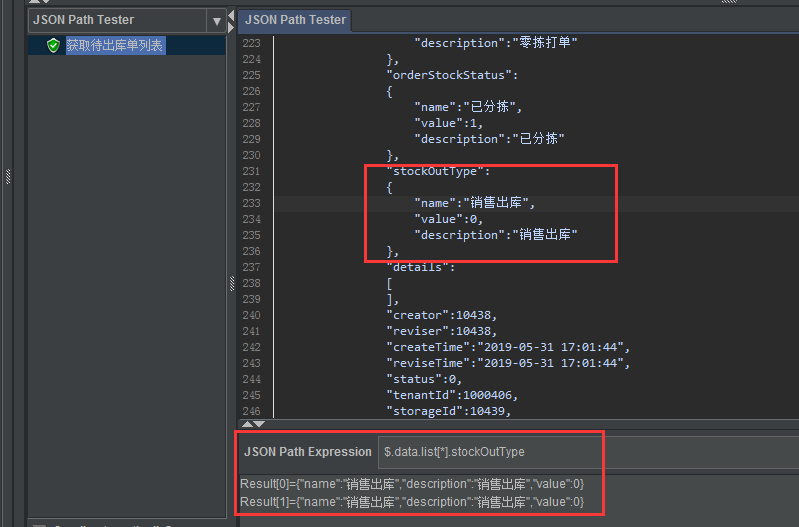Click line number 231 in gutter
This screenshot has width=799, height=527.
tap(251, 171)
